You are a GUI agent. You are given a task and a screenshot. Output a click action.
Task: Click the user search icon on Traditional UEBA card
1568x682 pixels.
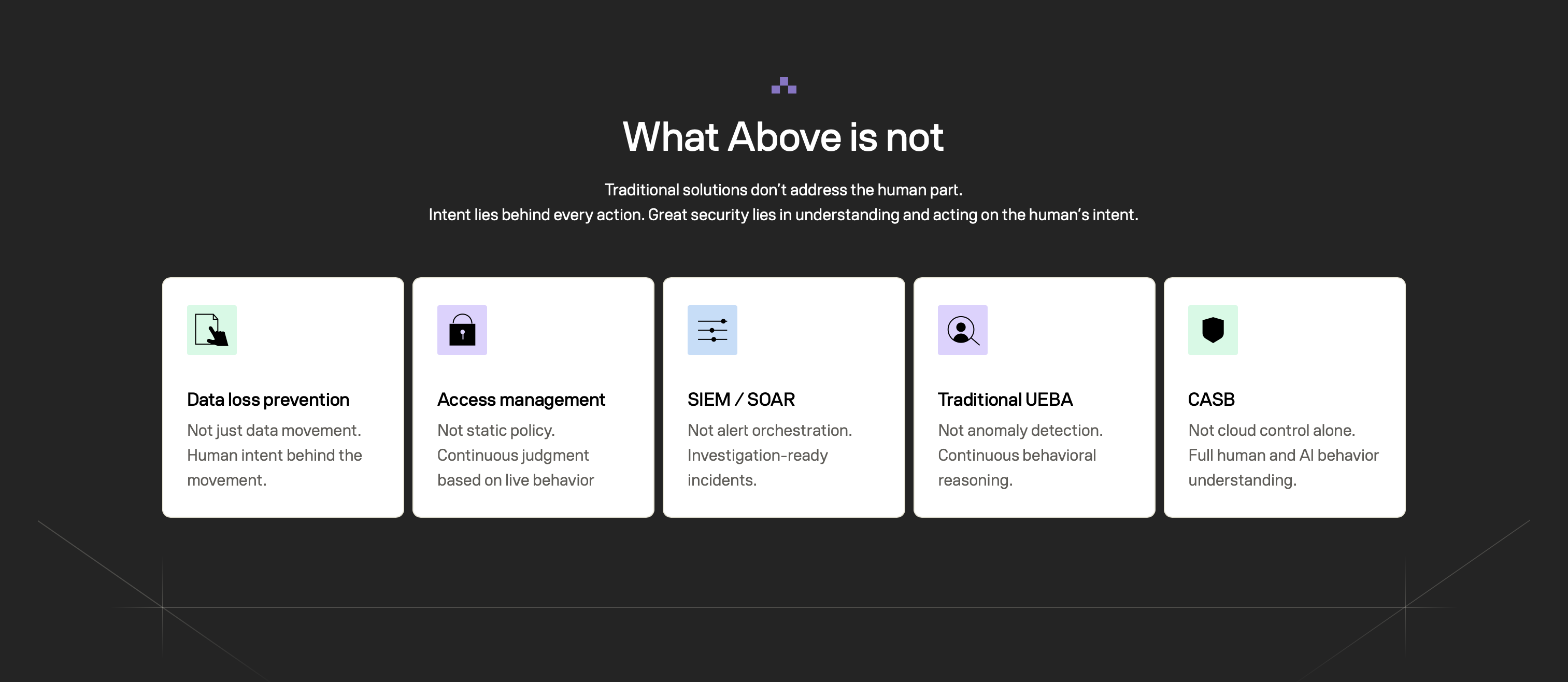pos(962,330)
